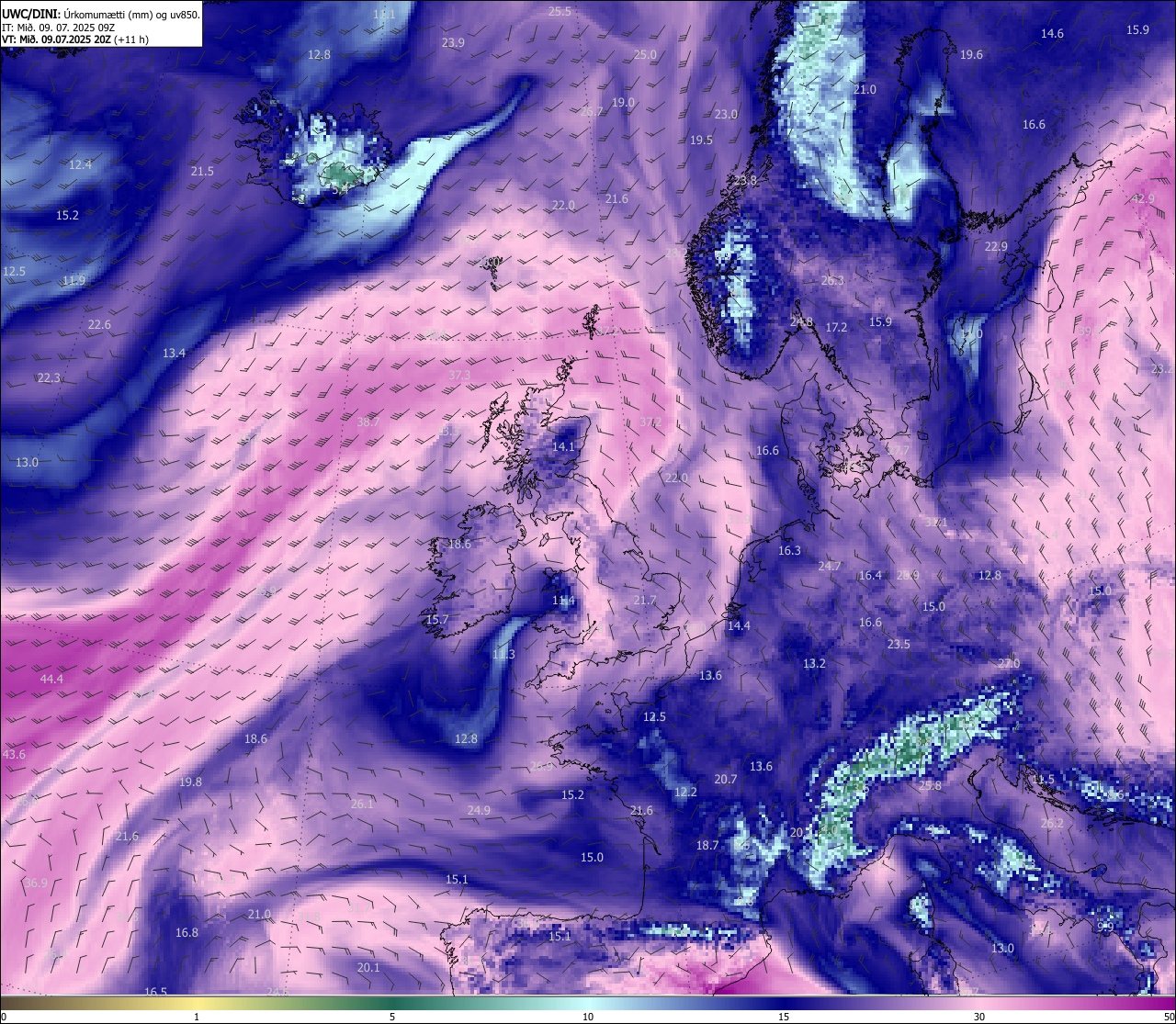This screenshot has width=1176, height=1024.
Task: Click the 22.9 value near the Baltic coast
Action: (x=996, y=246)
